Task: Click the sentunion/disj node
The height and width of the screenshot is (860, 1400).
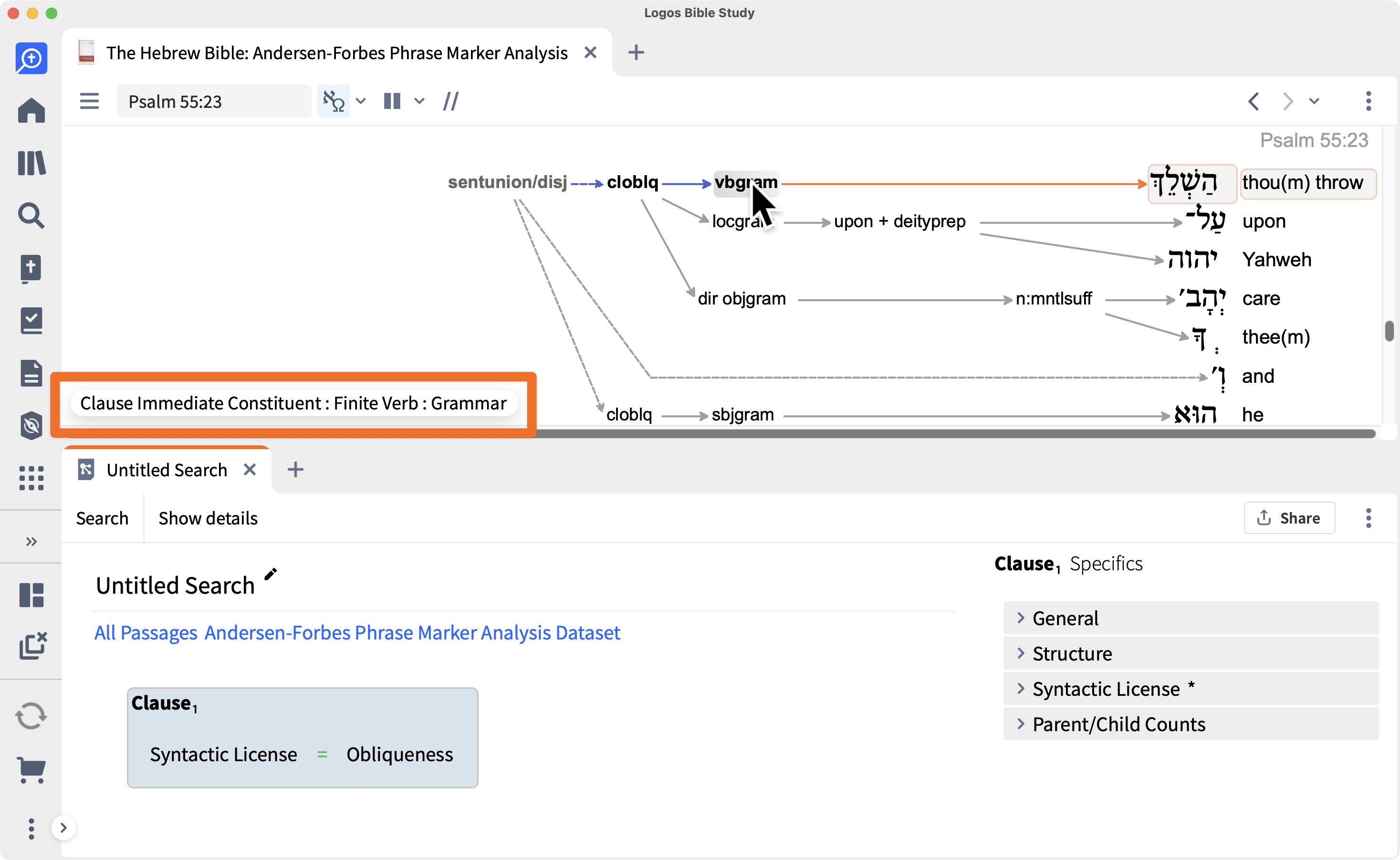Action: [507, 182]
